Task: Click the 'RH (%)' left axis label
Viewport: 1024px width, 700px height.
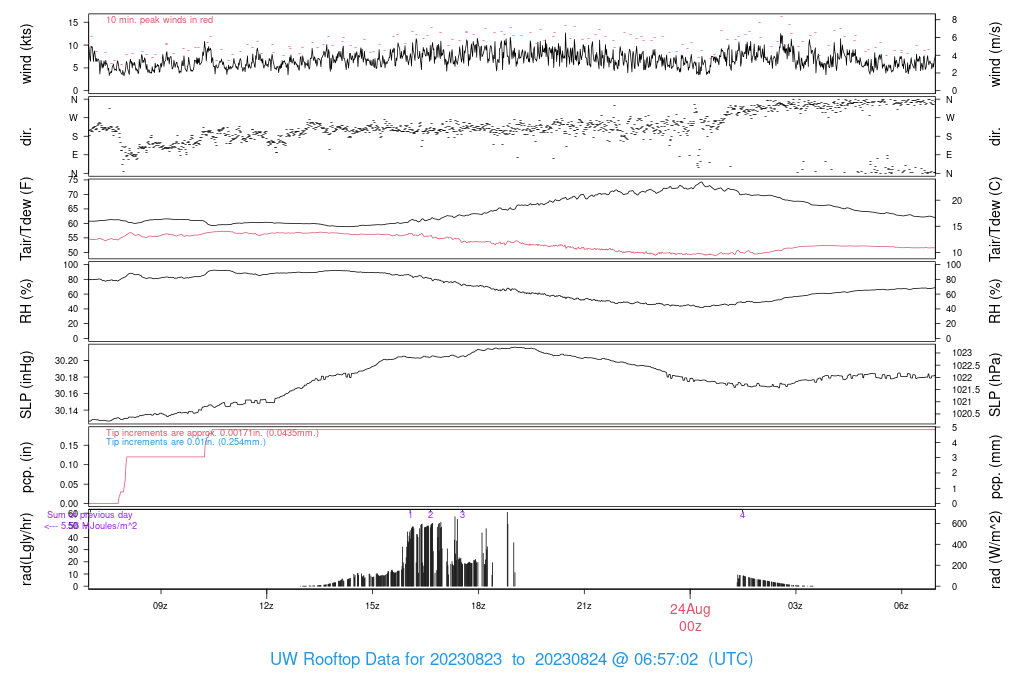Action: click(x=26, y=301)
